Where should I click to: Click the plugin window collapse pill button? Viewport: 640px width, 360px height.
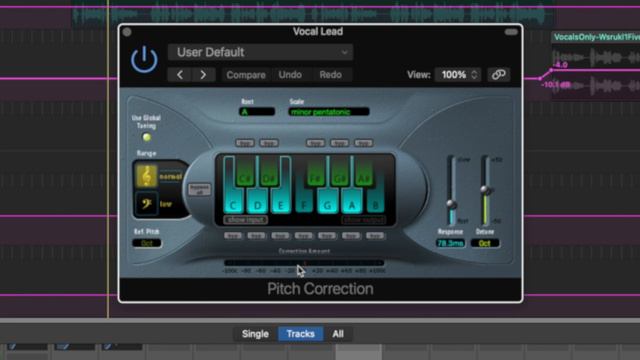tap(511, 32)
